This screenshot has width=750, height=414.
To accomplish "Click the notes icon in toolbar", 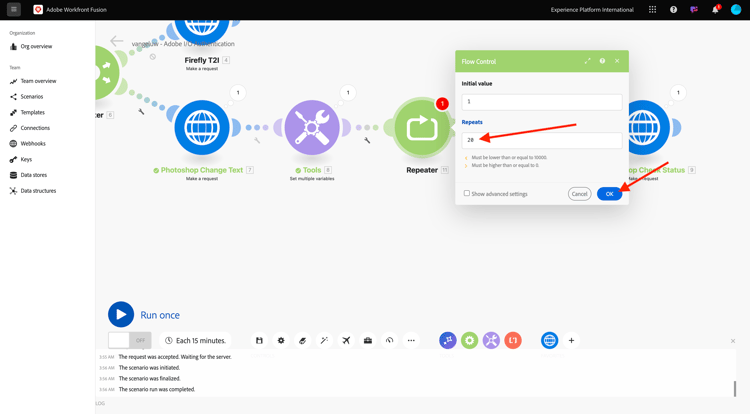I will (x=302, y=340).
